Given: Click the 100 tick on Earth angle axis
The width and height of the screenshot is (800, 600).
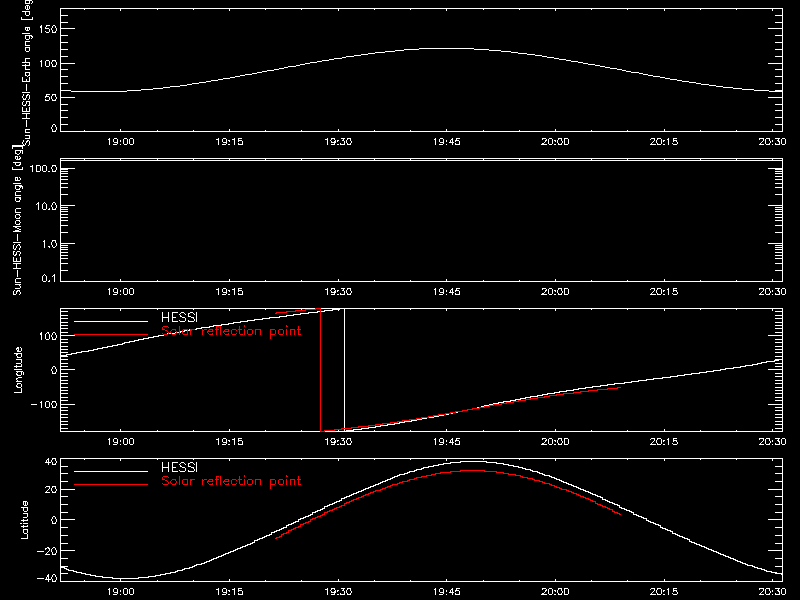Looking at the screenshot, I should (x=48, y=64).
